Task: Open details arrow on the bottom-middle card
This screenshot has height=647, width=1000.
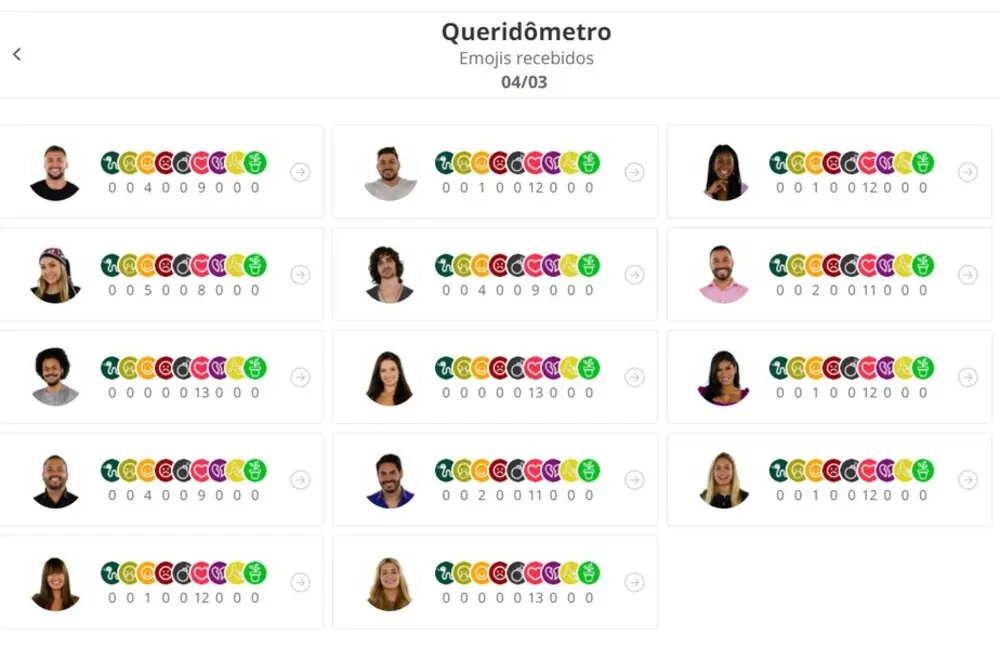Action: pos(635,581)
